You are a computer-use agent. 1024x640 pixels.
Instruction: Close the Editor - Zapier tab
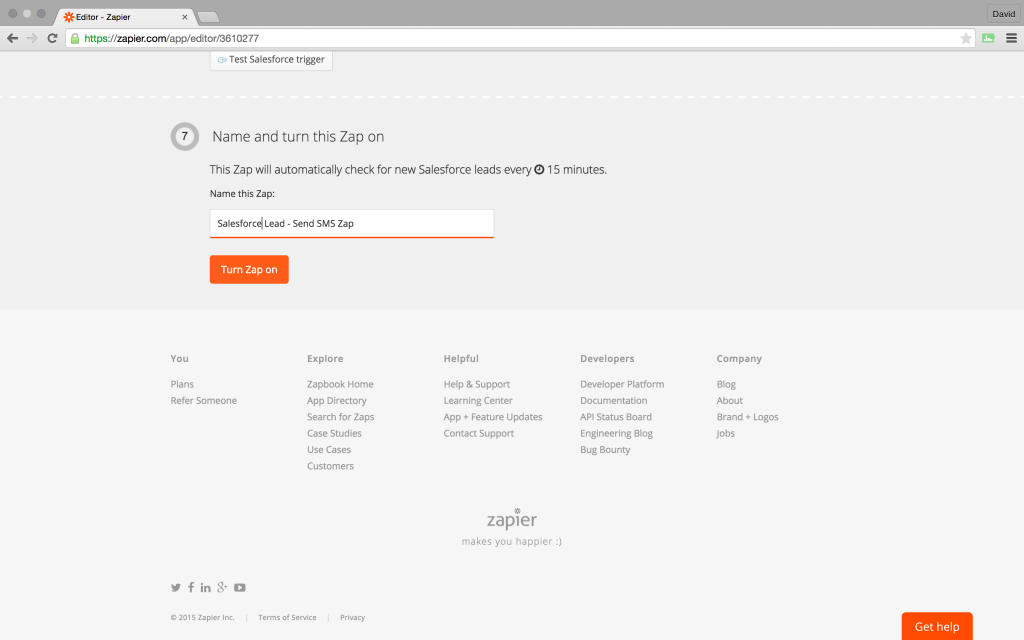coord(185,17)
